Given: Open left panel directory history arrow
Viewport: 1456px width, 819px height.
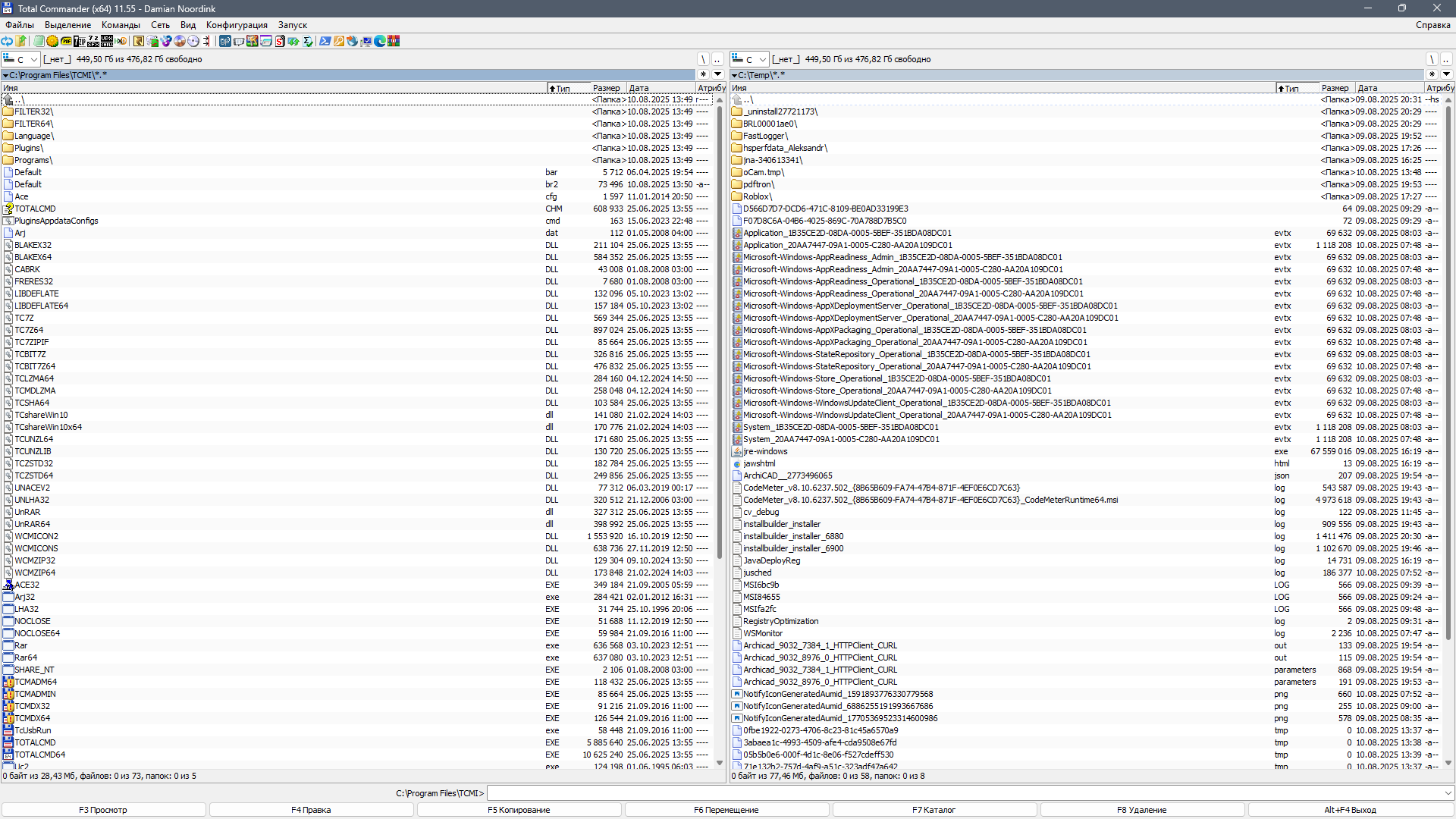Looking at the screenshot, I should tap(718, 74).
